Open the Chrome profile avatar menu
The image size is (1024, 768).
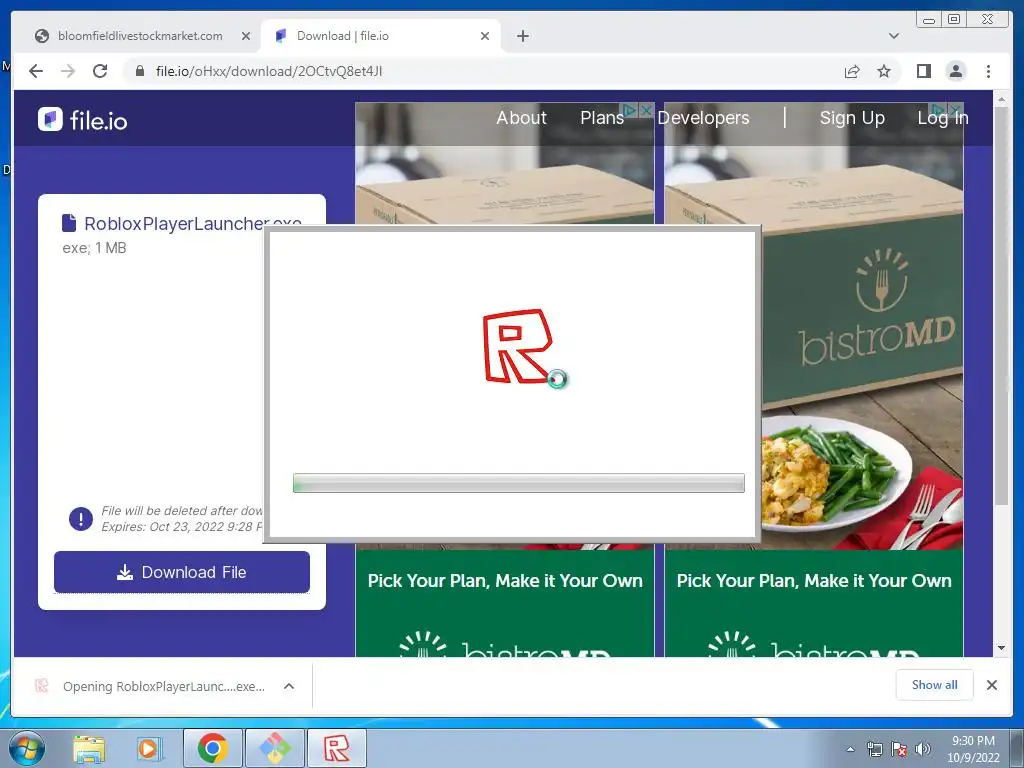(955, 71)
